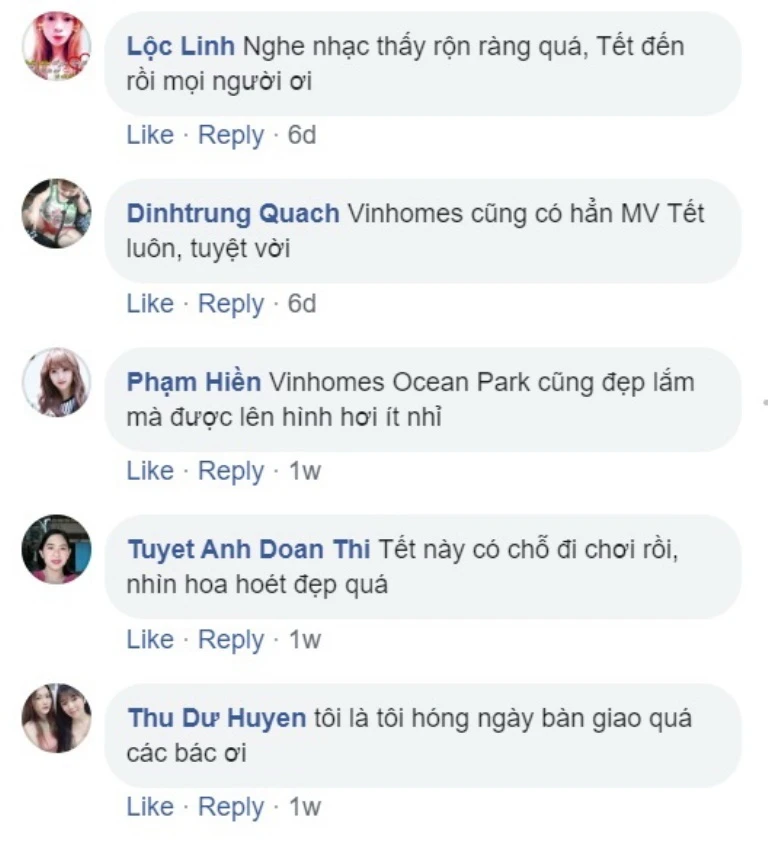Open Thu Dư Huyen's profile picture

tap(56, 718)
